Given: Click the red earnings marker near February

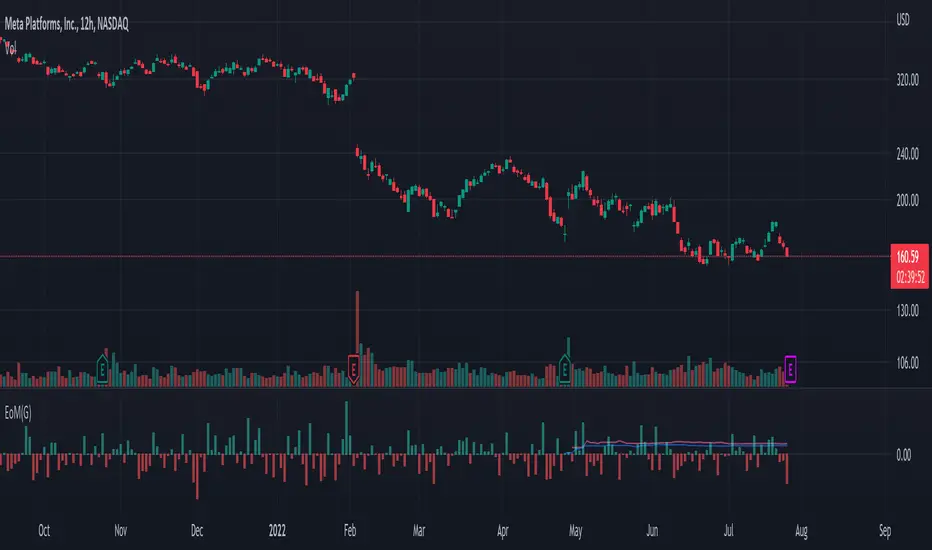Looking at the screenshot, I should pyautogui.click(x=353, y=369).
